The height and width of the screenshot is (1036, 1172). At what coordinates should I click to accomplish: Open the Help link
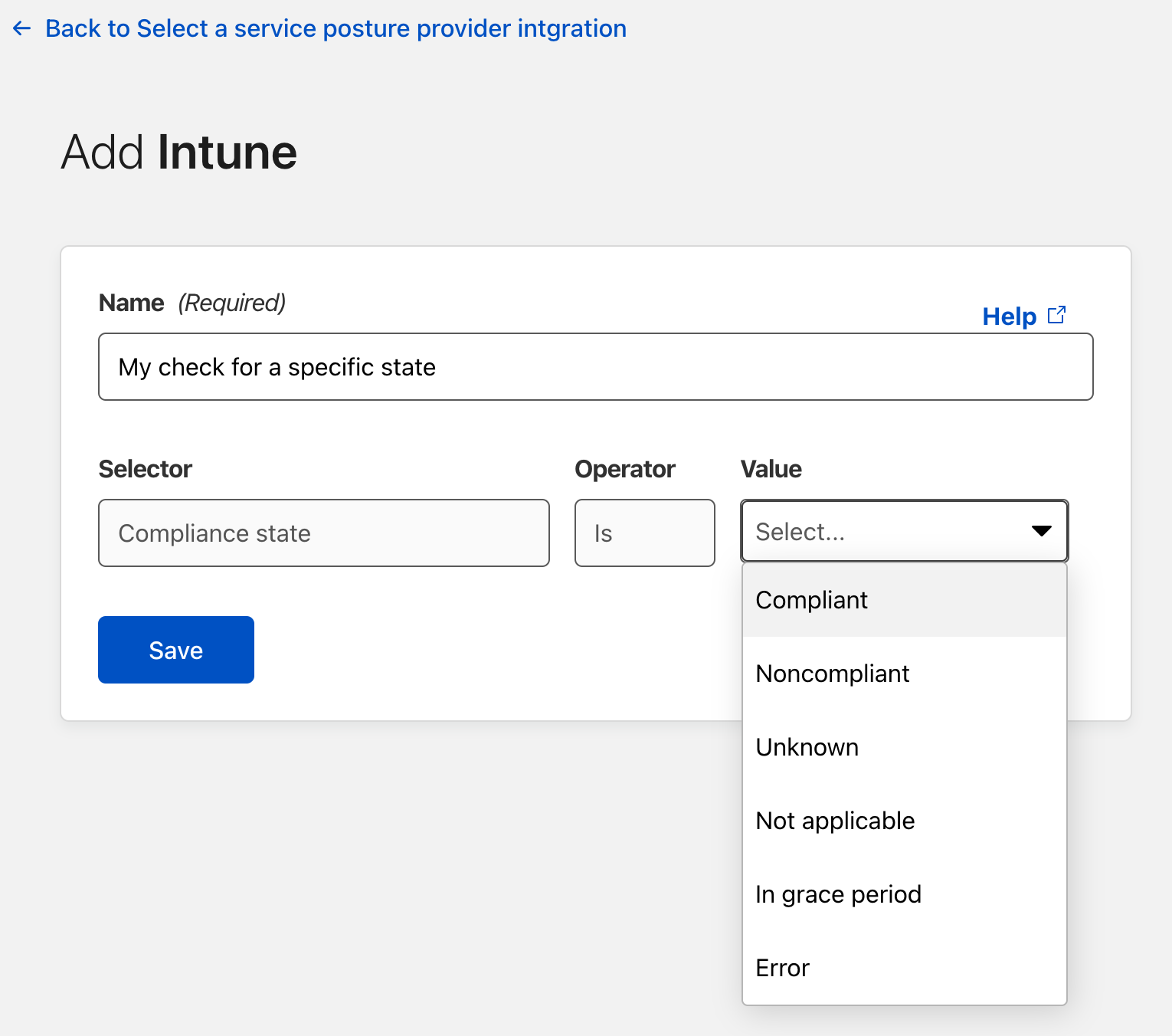pyautogui.click(x=1010, y=316)
